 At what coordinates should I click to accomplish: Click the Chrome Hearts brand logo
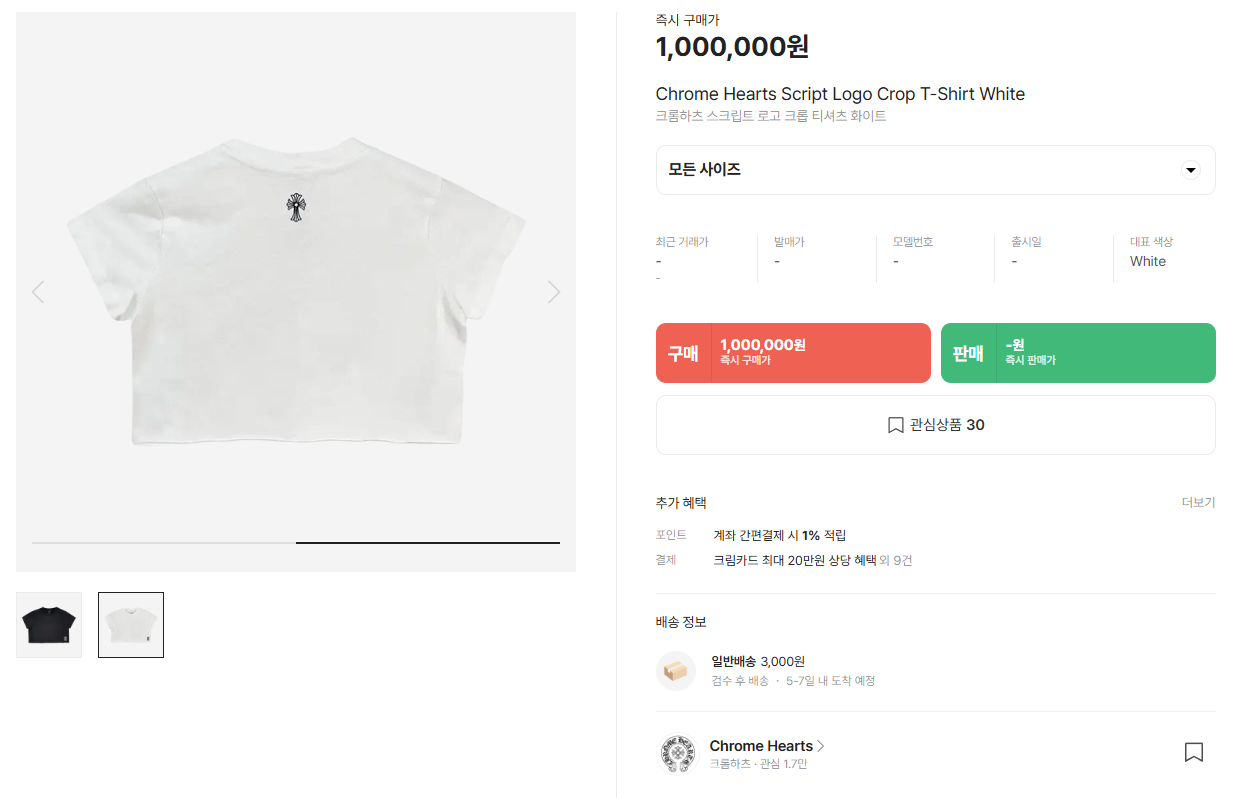coord(676,754)
